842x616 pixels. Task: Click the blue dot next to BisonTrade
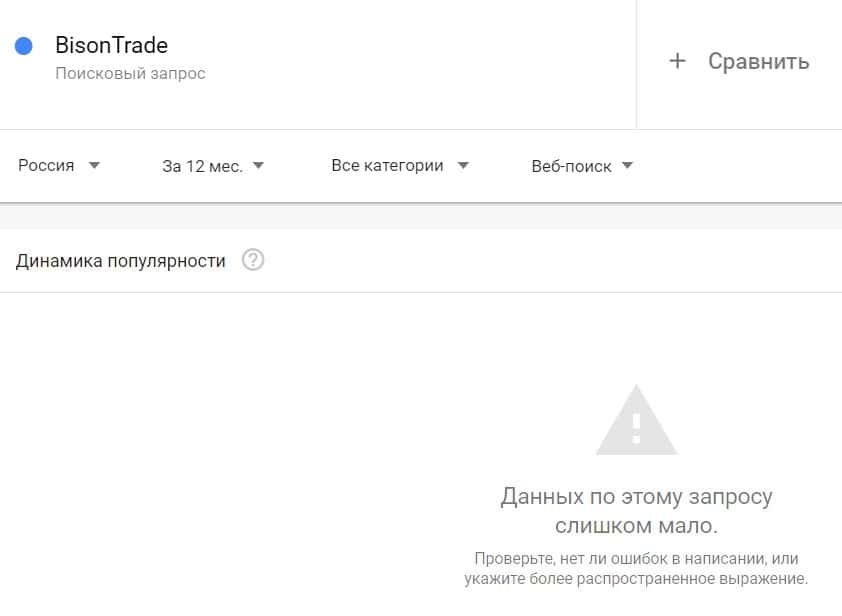pyautogui.click(x=24, y=46)
